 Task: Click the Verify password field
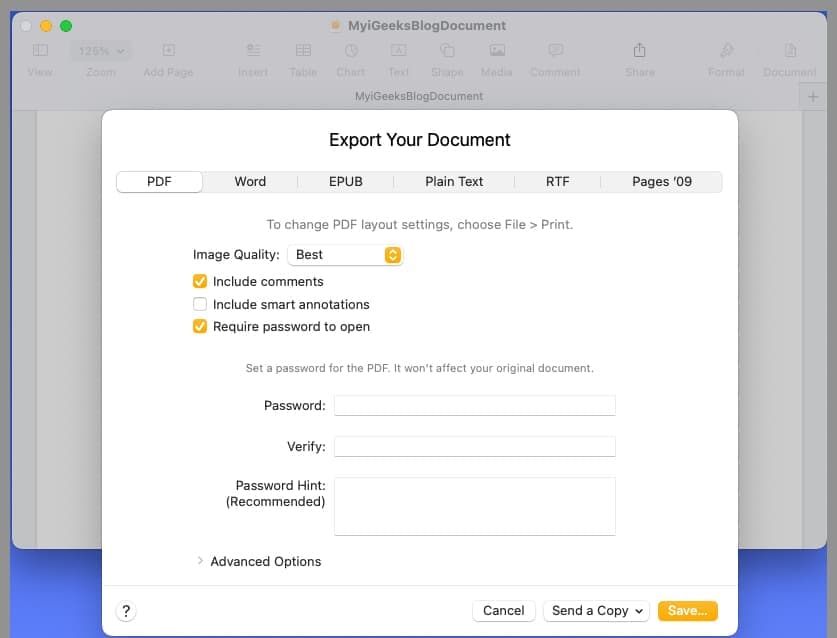tap(475, 446)
